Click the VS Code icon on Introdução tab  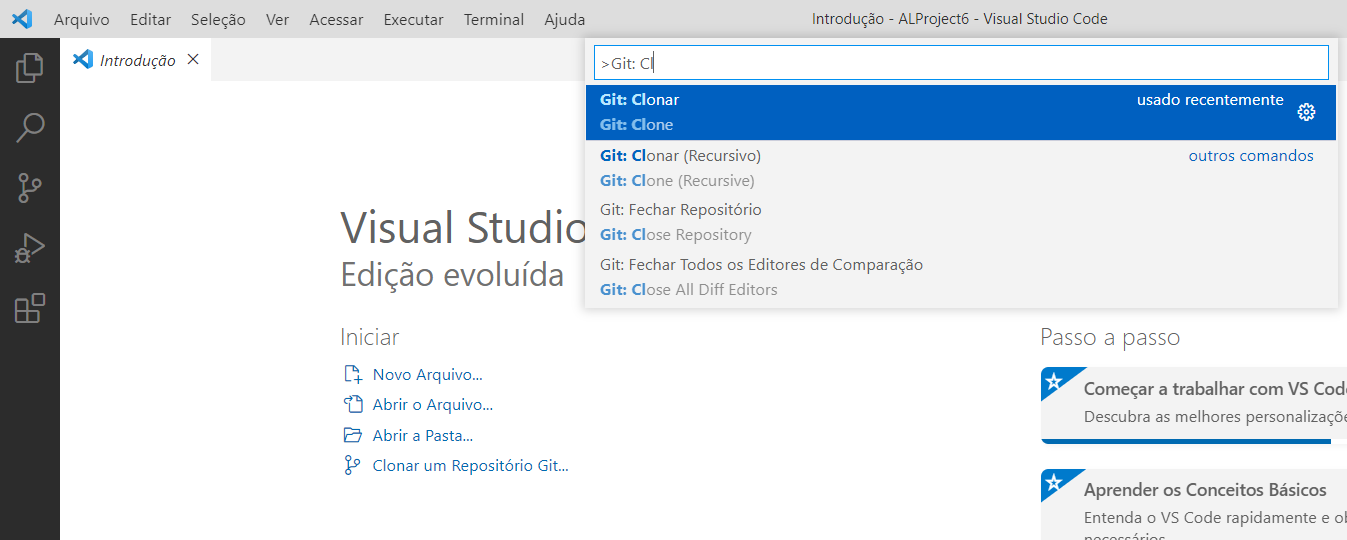point(84,60)
